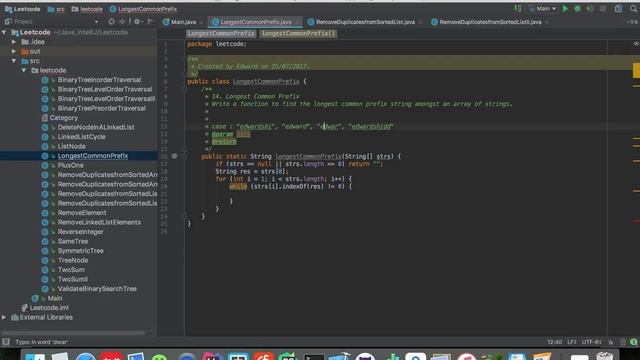
Task: Open Search Everywhere magnifier icon
Action: pos(633,9)
